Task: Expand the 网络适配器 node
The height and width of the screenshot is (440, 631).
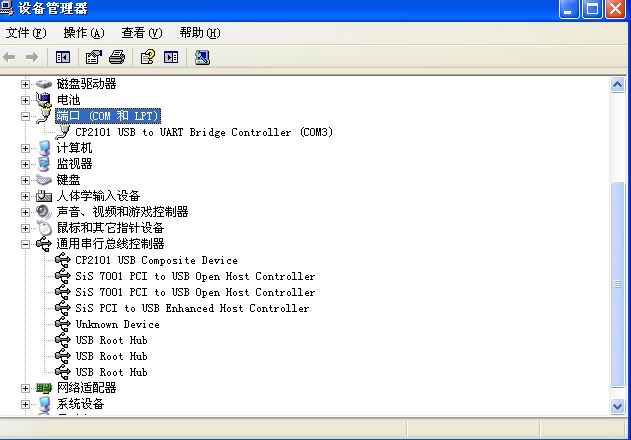Action: point(26,388)
